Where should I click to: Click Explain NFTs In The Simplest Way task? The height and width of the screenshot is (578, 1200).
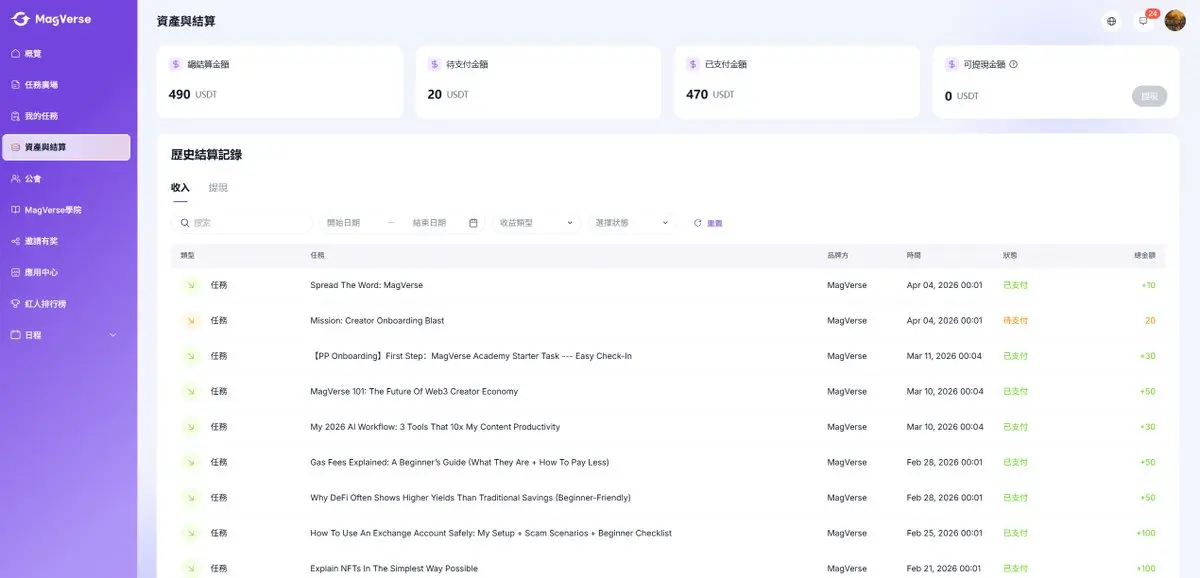pyautogui.click(x=394, y=568)
